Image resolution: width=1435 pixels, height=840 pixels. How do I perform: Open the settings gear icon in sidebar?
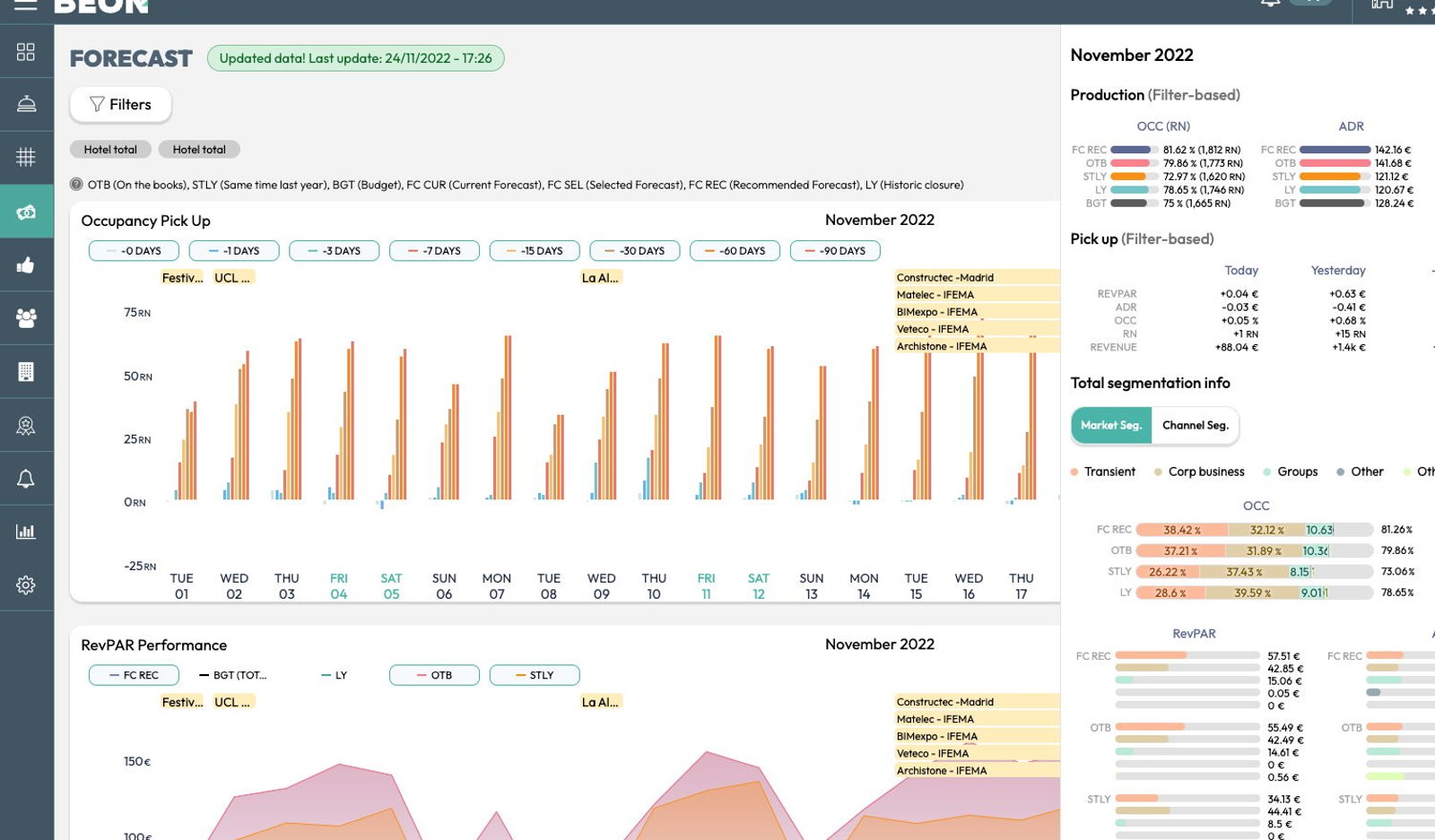coord(26,585)
